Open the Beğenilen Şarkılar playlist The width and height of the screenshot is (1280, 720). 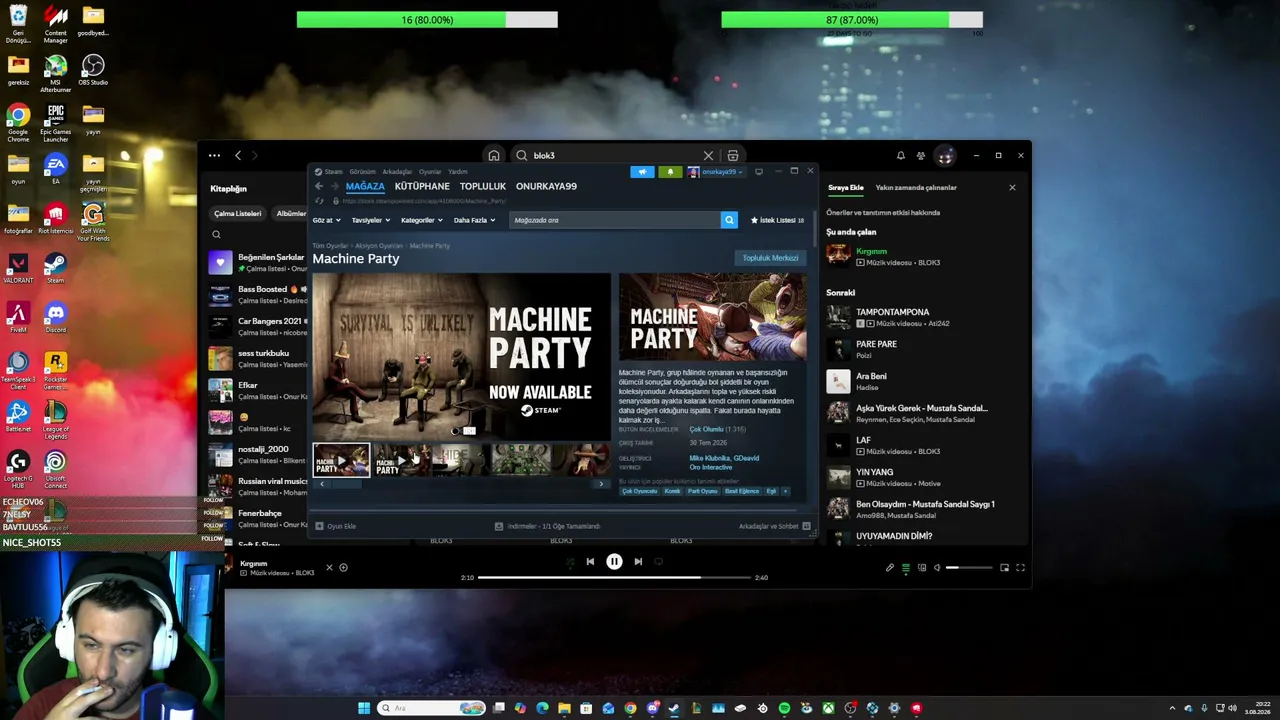point(258,262)
